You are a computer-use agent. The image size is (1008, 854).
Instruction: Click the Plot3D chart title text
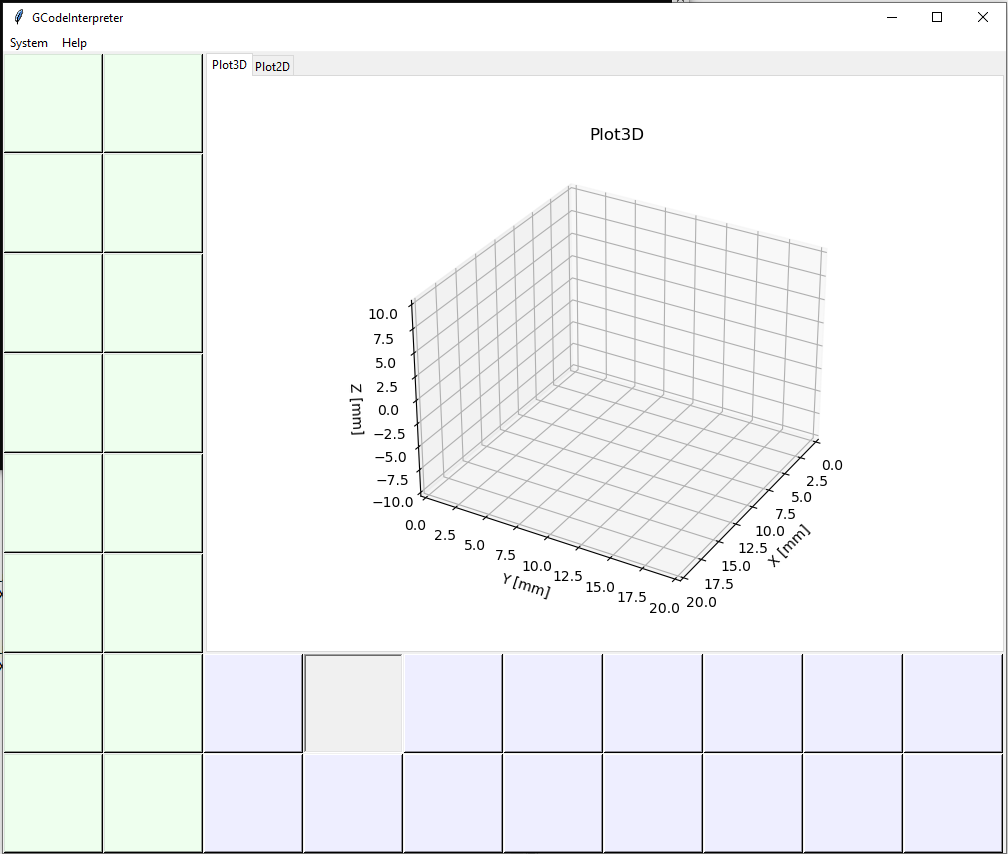(x=617, y=135)
